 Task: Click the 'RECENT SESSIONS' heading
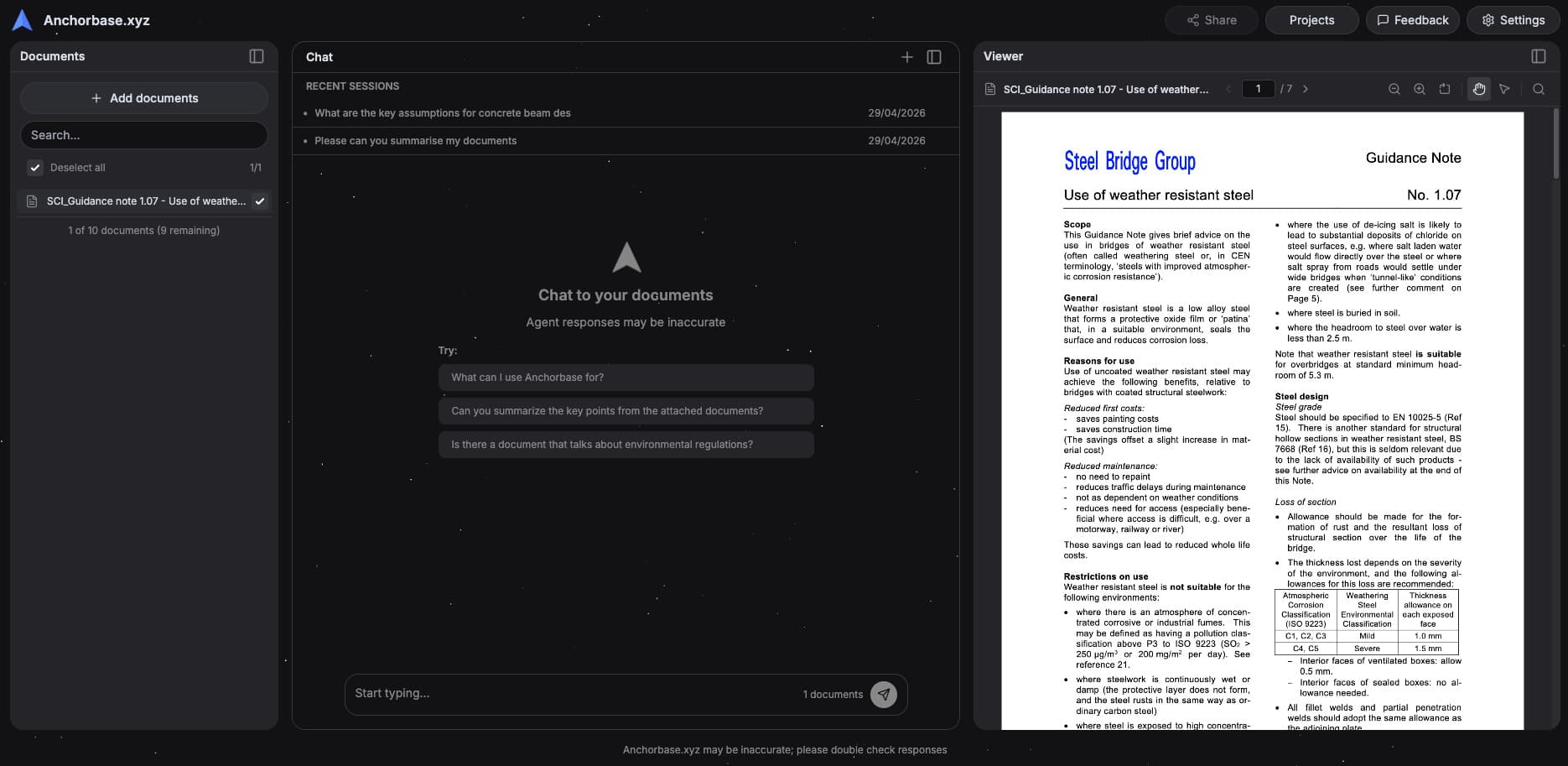pyautogui.click(x=352, y=86)
